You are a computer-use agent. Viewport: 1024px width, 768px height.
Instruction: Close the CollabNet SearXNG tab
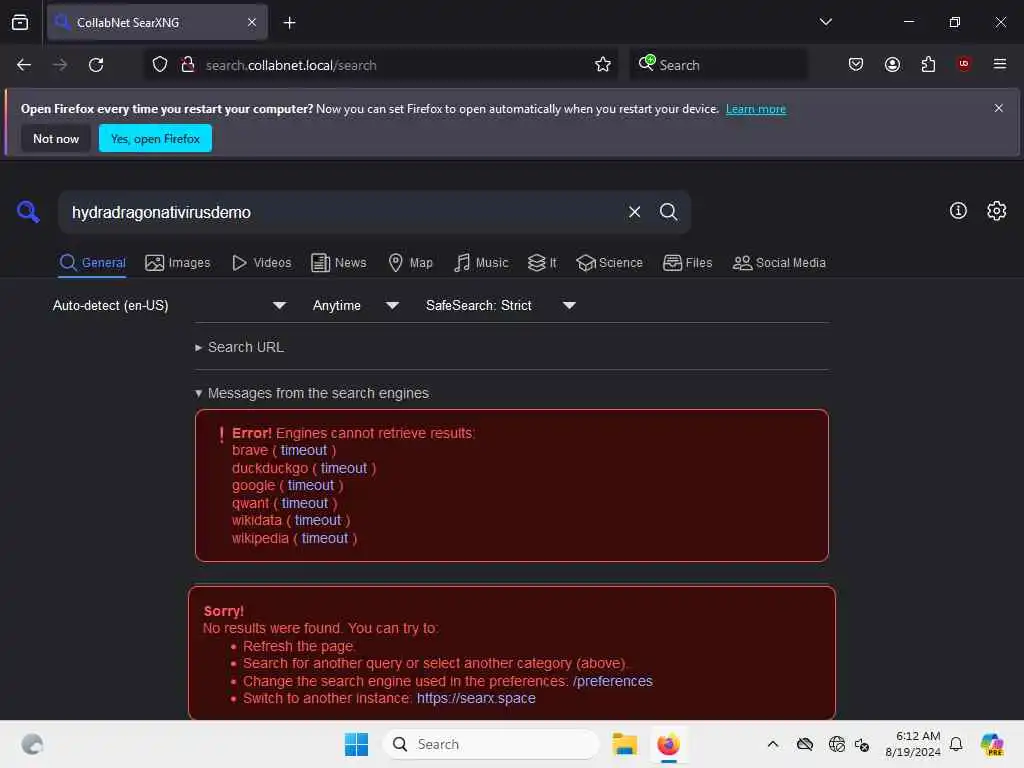251,22
